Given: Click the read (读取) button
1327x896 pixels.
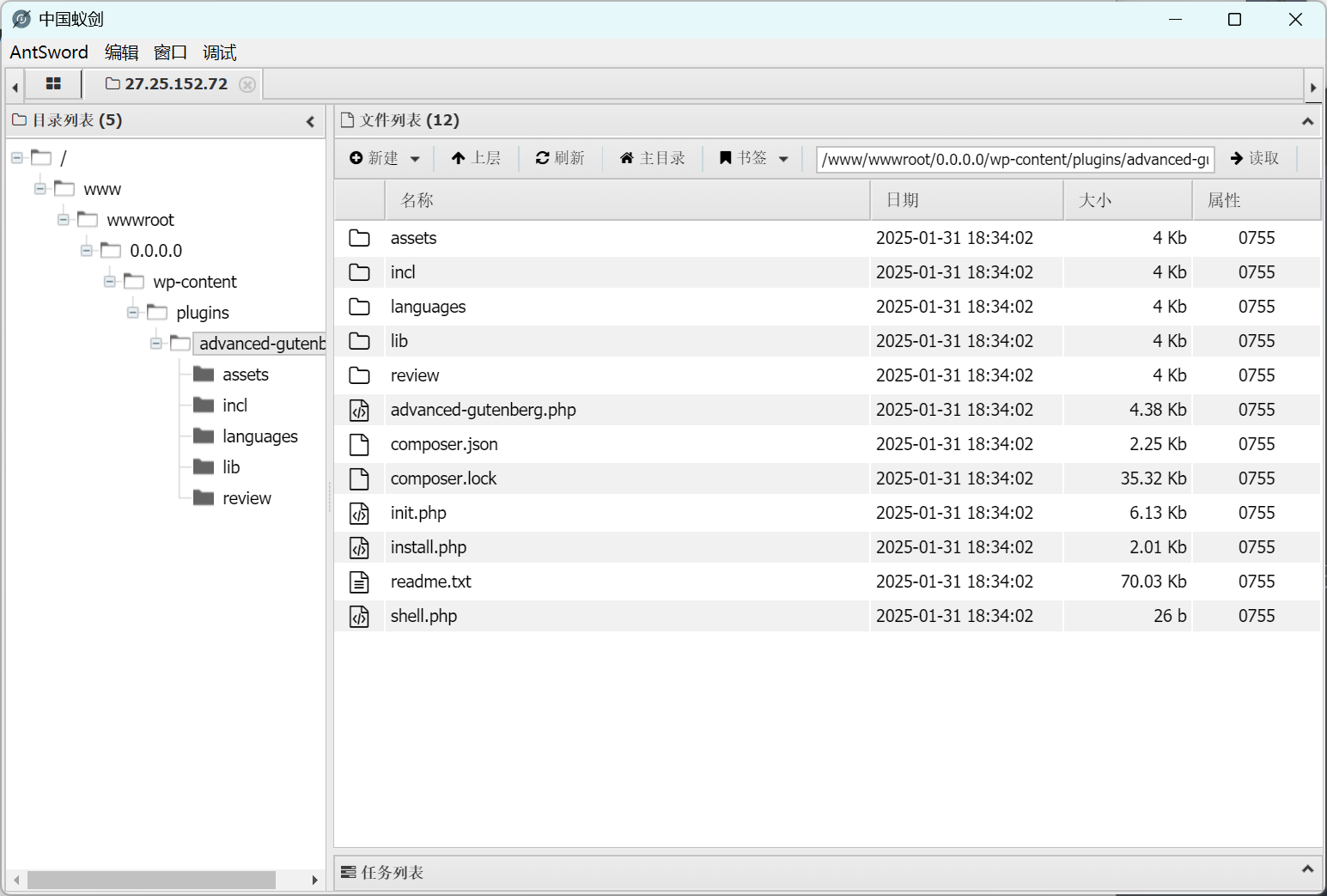Looking at the screenshot, I should [1255, 158].
